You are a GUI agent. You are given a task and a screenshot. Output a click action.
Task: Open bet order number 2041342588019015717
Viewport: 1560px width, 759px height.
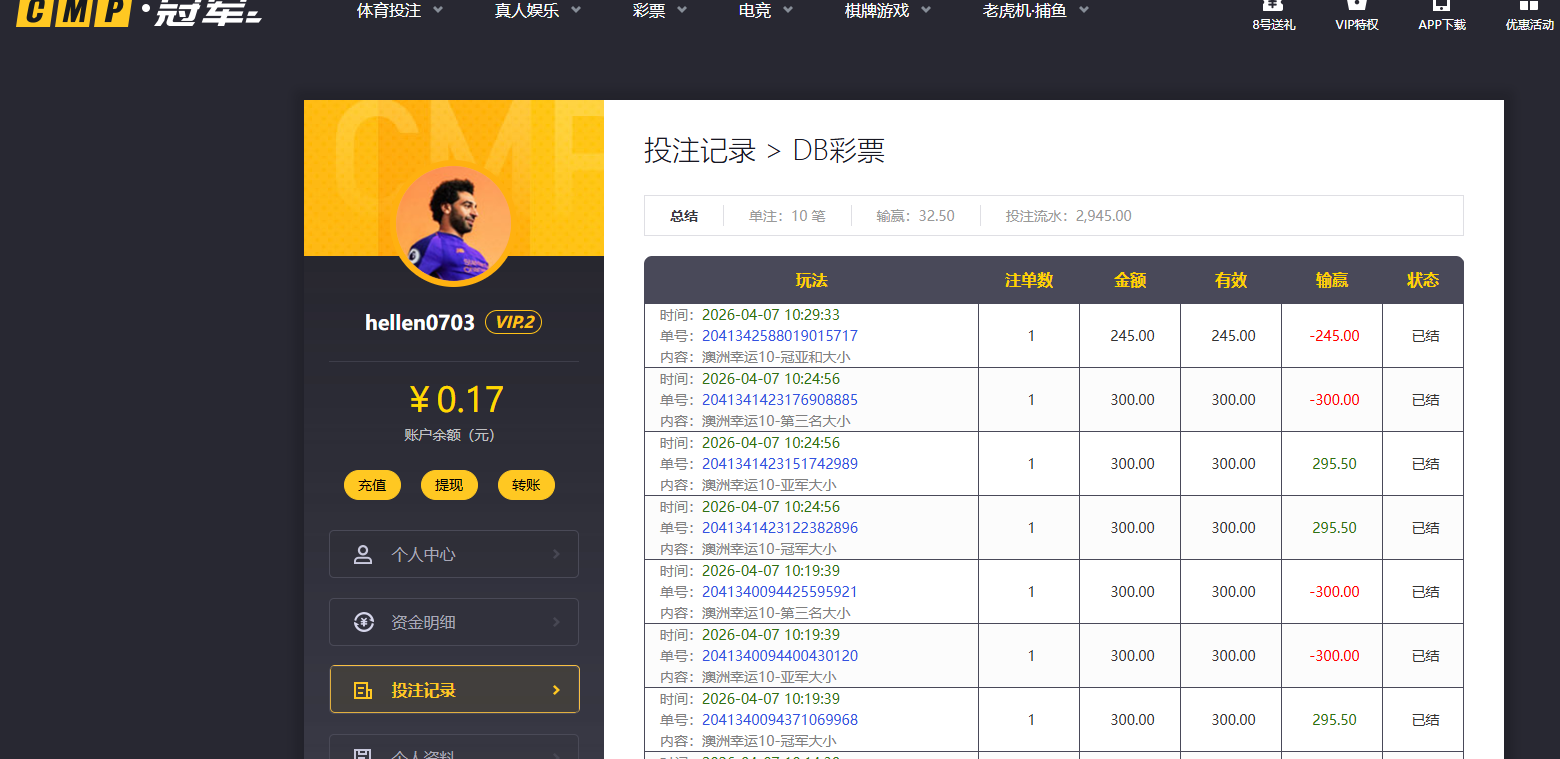pyautogui.click(x=779, y=336)
